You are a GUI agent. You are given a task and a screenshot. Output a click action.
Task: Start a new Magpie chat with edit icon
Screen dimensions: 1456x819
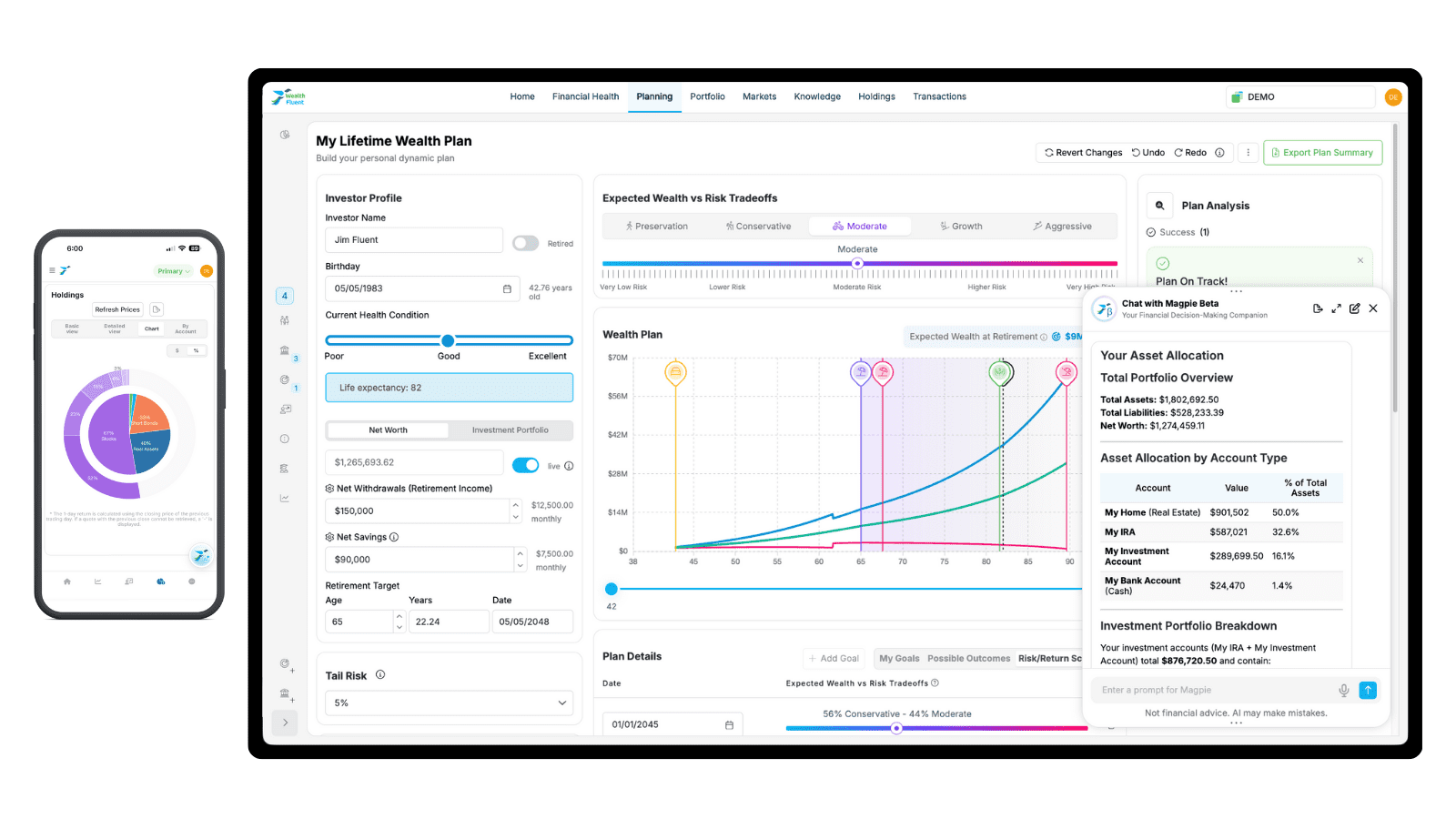point(1354,308)
